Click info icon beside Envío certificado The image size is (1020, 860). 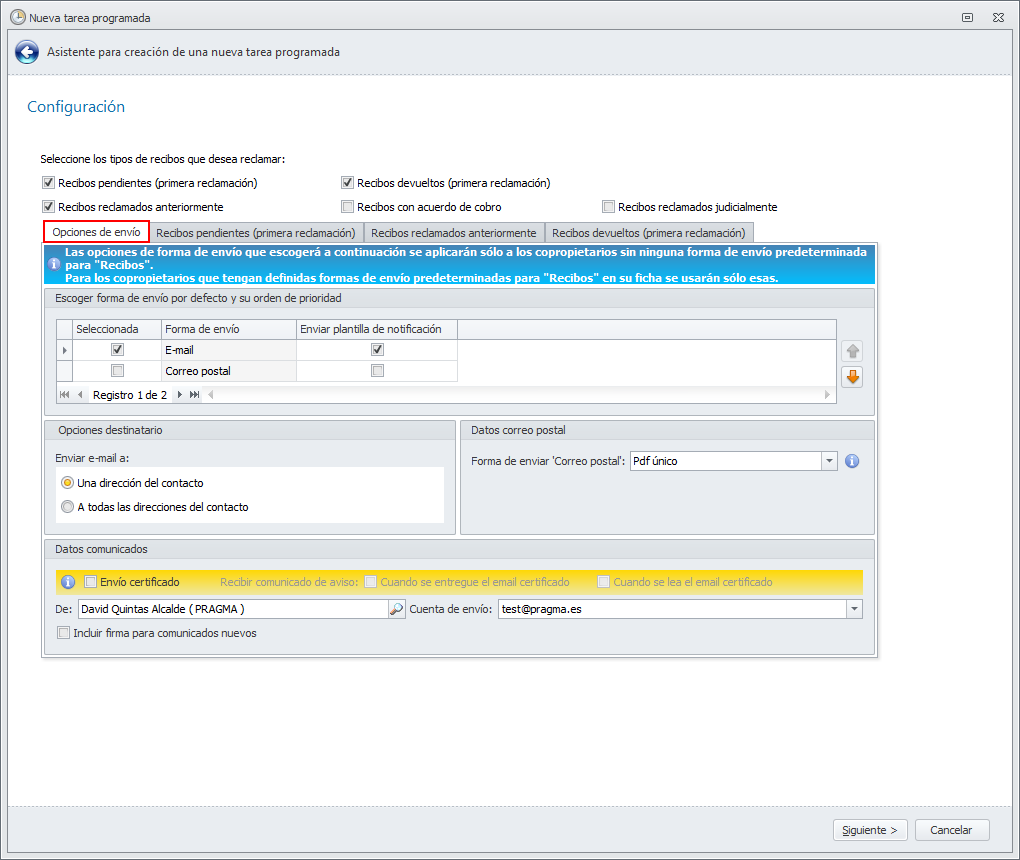68,582
